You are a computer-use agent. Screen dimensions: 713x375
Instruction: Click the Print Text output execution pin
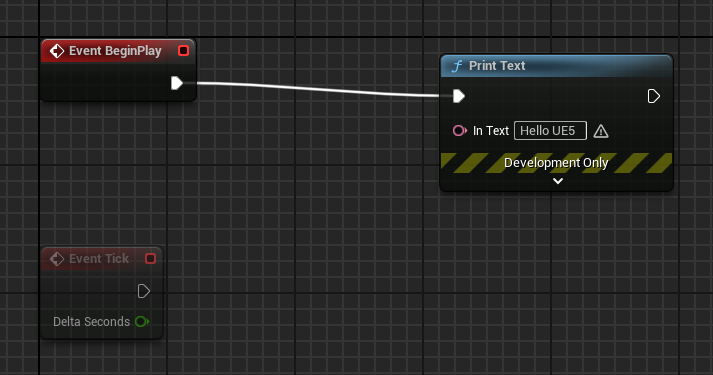[x=653, y=96]
